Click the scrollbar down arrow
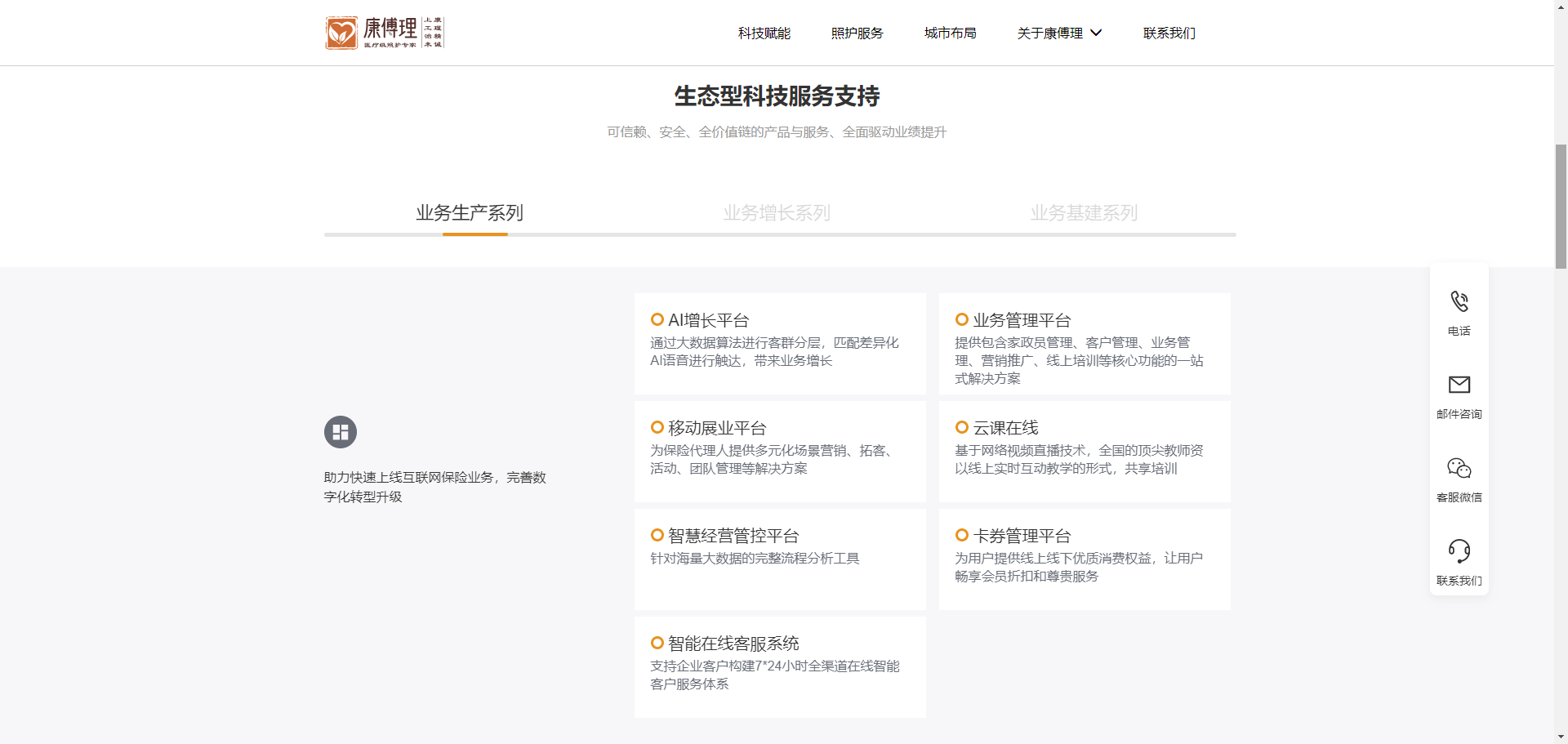Screen dimensions: 1568x744 1561,737
